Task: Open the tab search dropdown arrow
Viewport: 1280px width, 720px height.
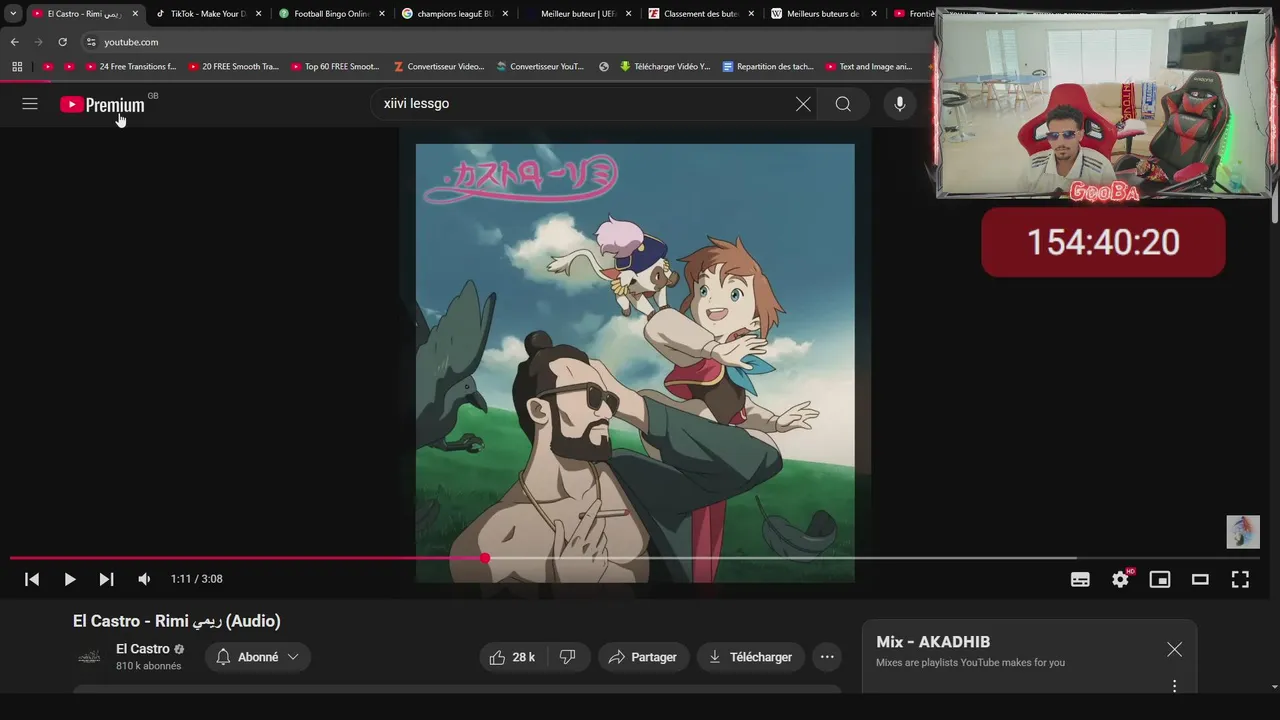Action: point(13,14)
